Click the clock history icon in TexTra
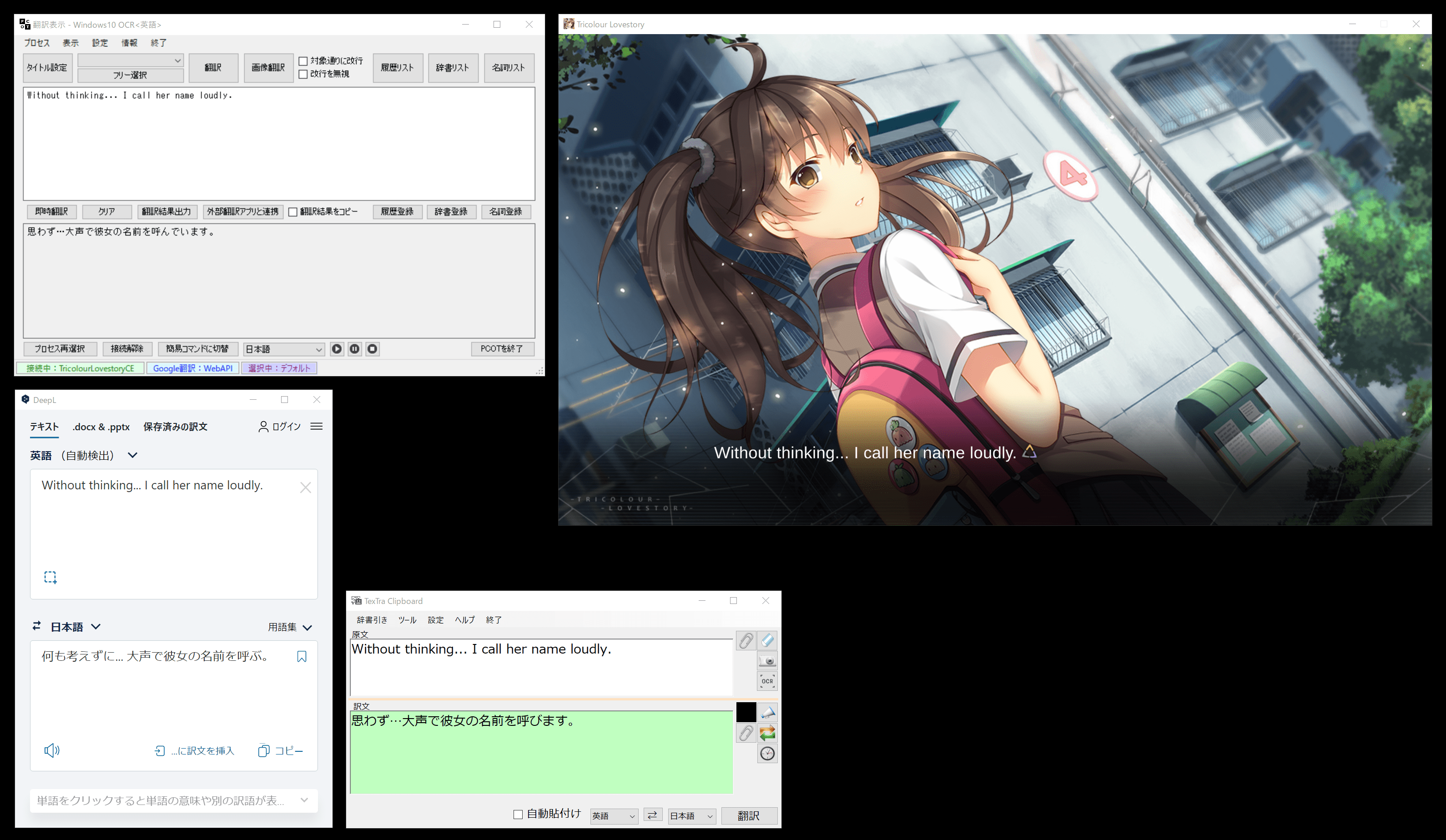The width and height of the screenshot is (1446, 840). point(767,753)
